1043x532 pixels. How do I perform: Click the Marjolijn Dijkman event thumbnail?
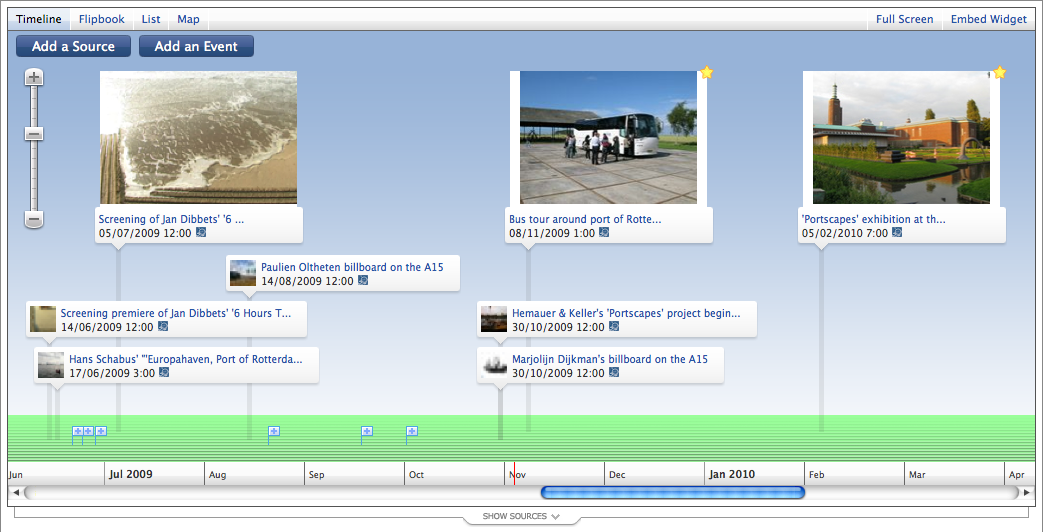tap(494, 365)
